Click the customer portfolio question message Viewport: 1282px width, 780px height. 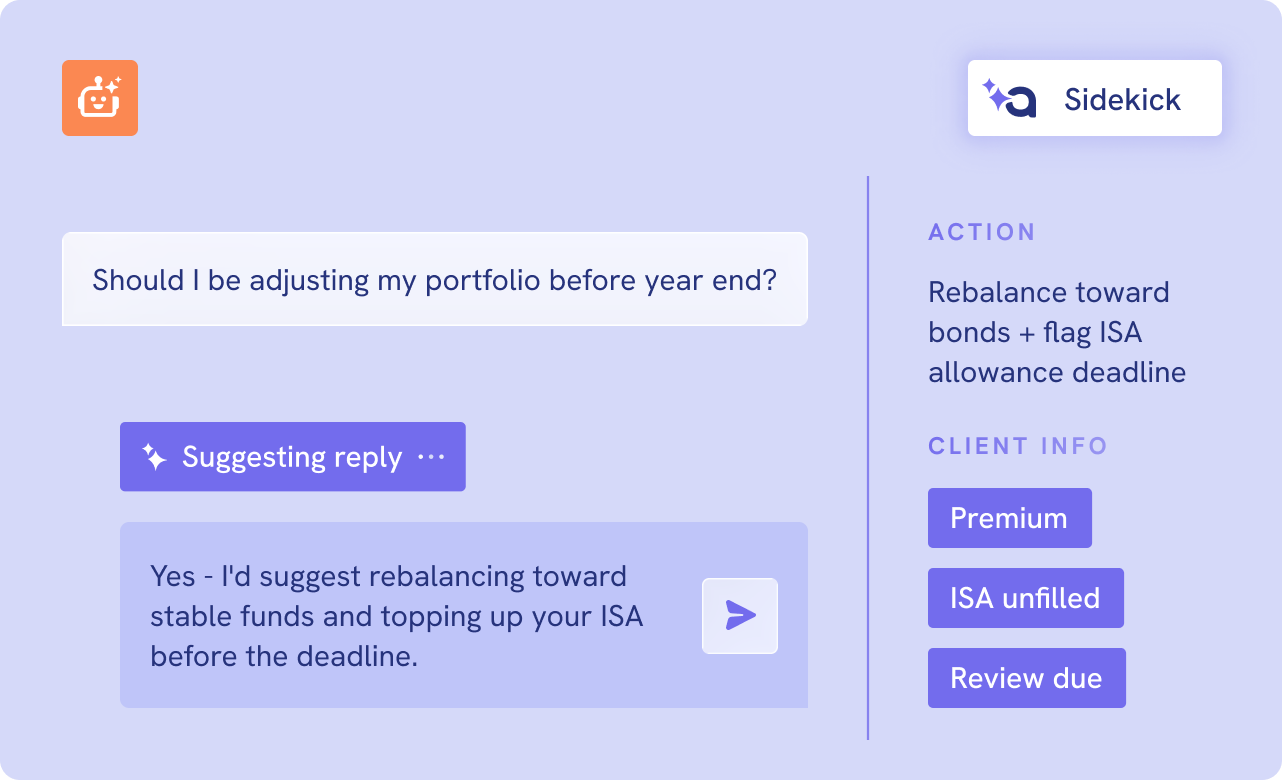click(435, 279)
